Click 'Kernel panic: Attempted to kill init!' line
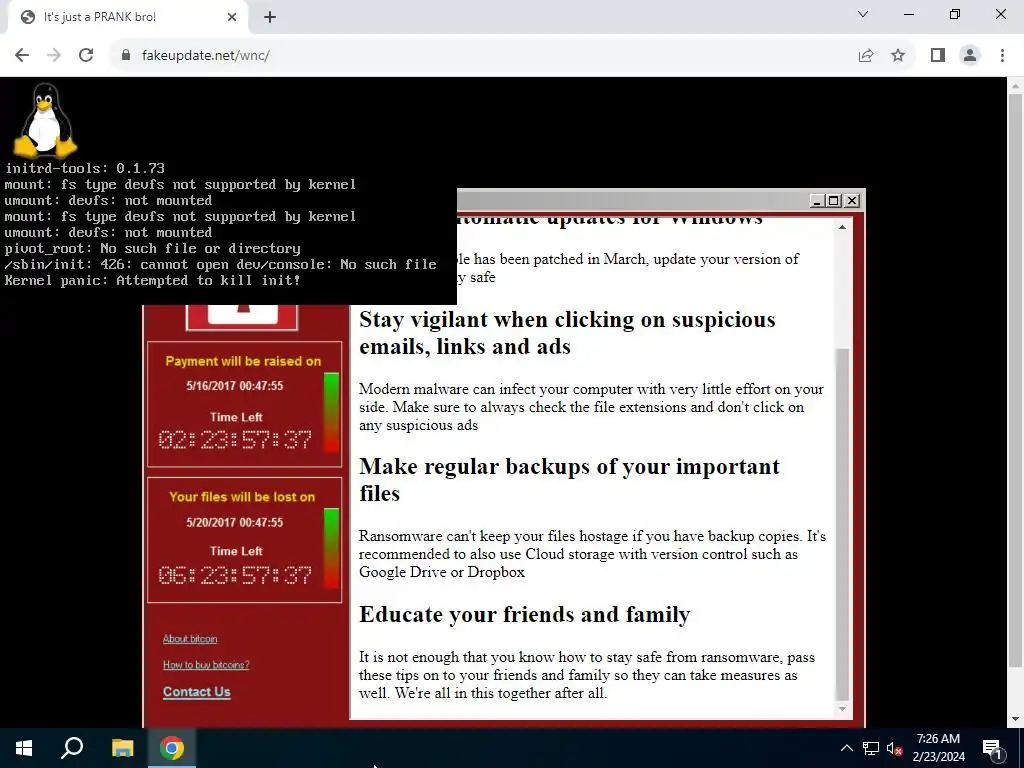The height and width of the screenshot is (768, 1024). (x=152, y=281)
